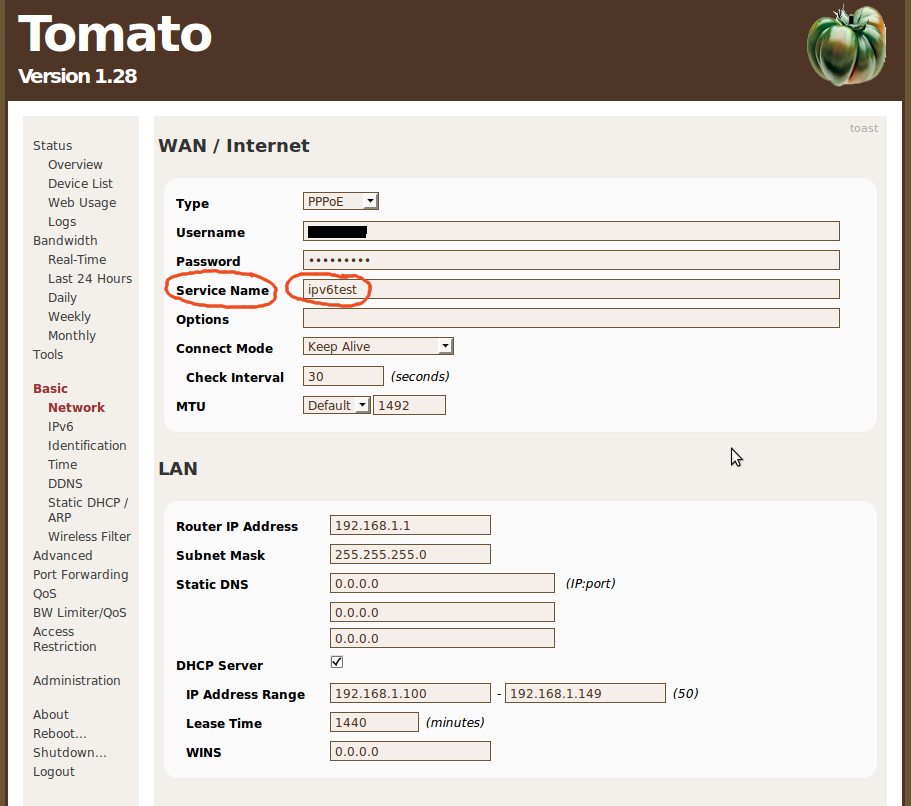Open the DDNS page
The width and height of the screenshot is (911, 806).
(x=65, y=483)
